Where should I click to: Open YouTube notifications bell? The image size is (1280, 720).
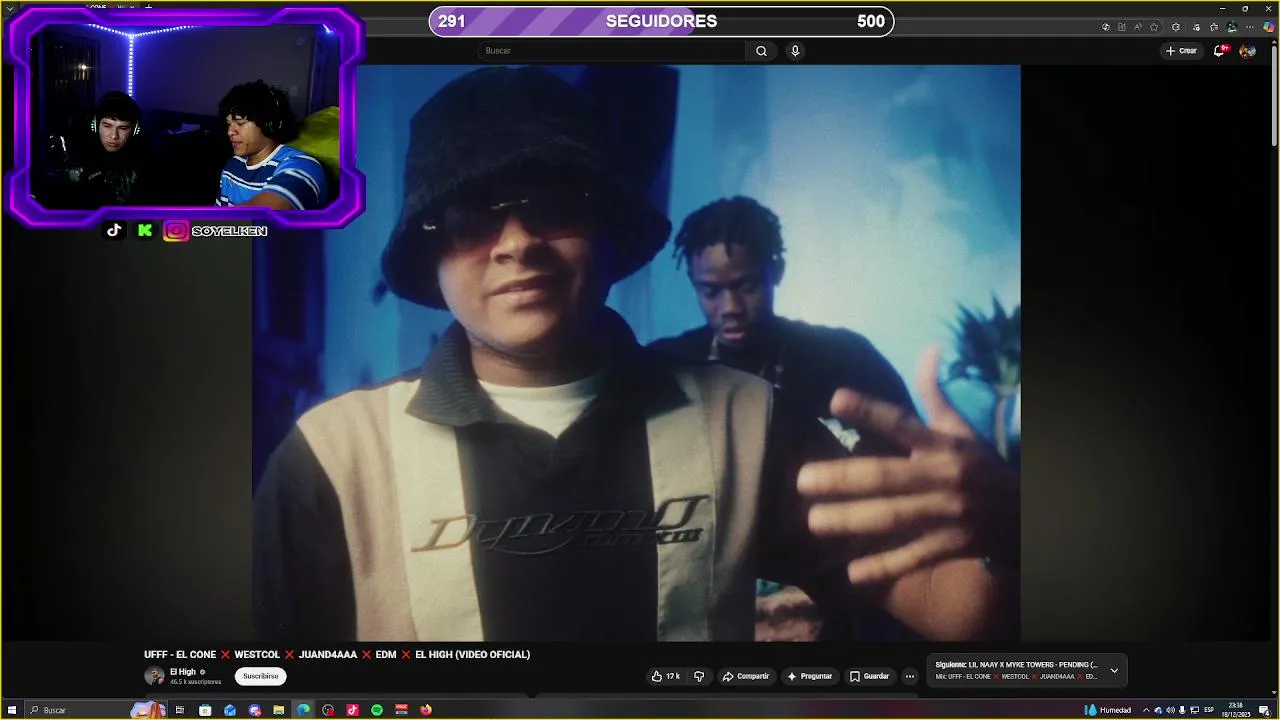1219,51
